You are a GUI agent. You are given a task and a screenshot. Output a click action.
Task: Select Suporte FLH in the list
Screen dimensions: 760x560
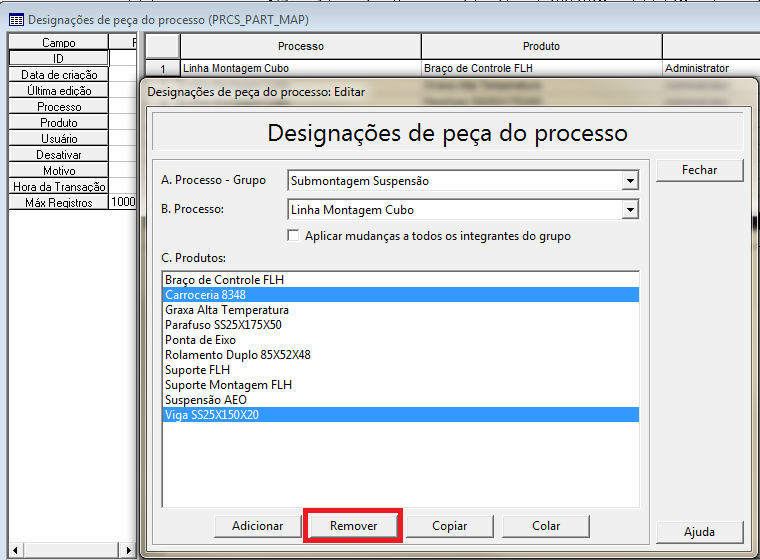click(401, 370)
